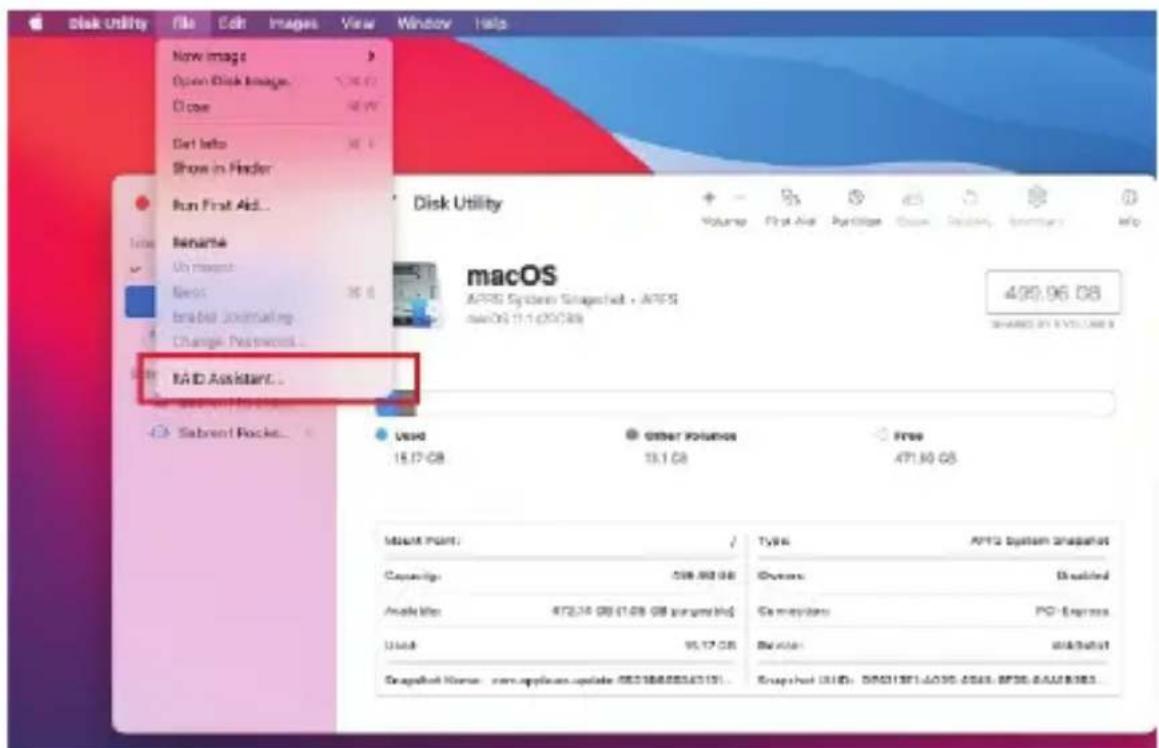Open the Edit menu
This screenshot has height=748, width=1159.
231,23
